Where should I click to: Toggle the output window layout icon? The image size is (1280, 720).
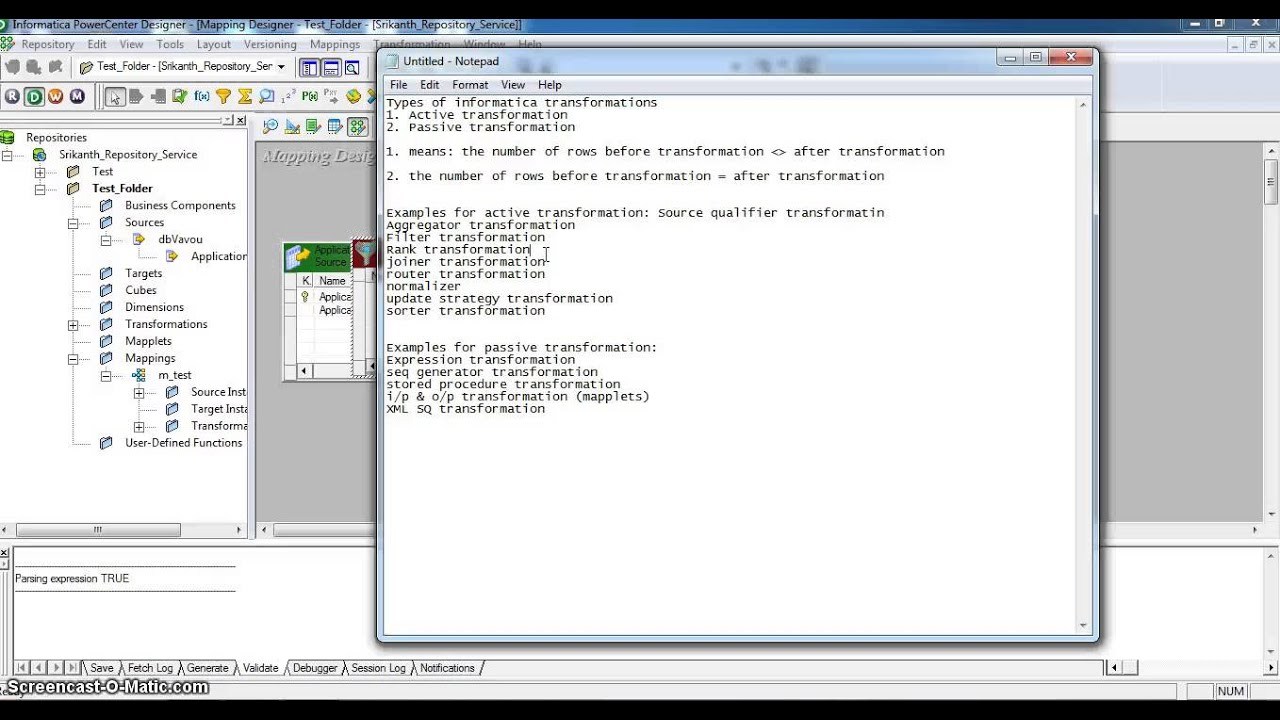[x=331, y=68]
